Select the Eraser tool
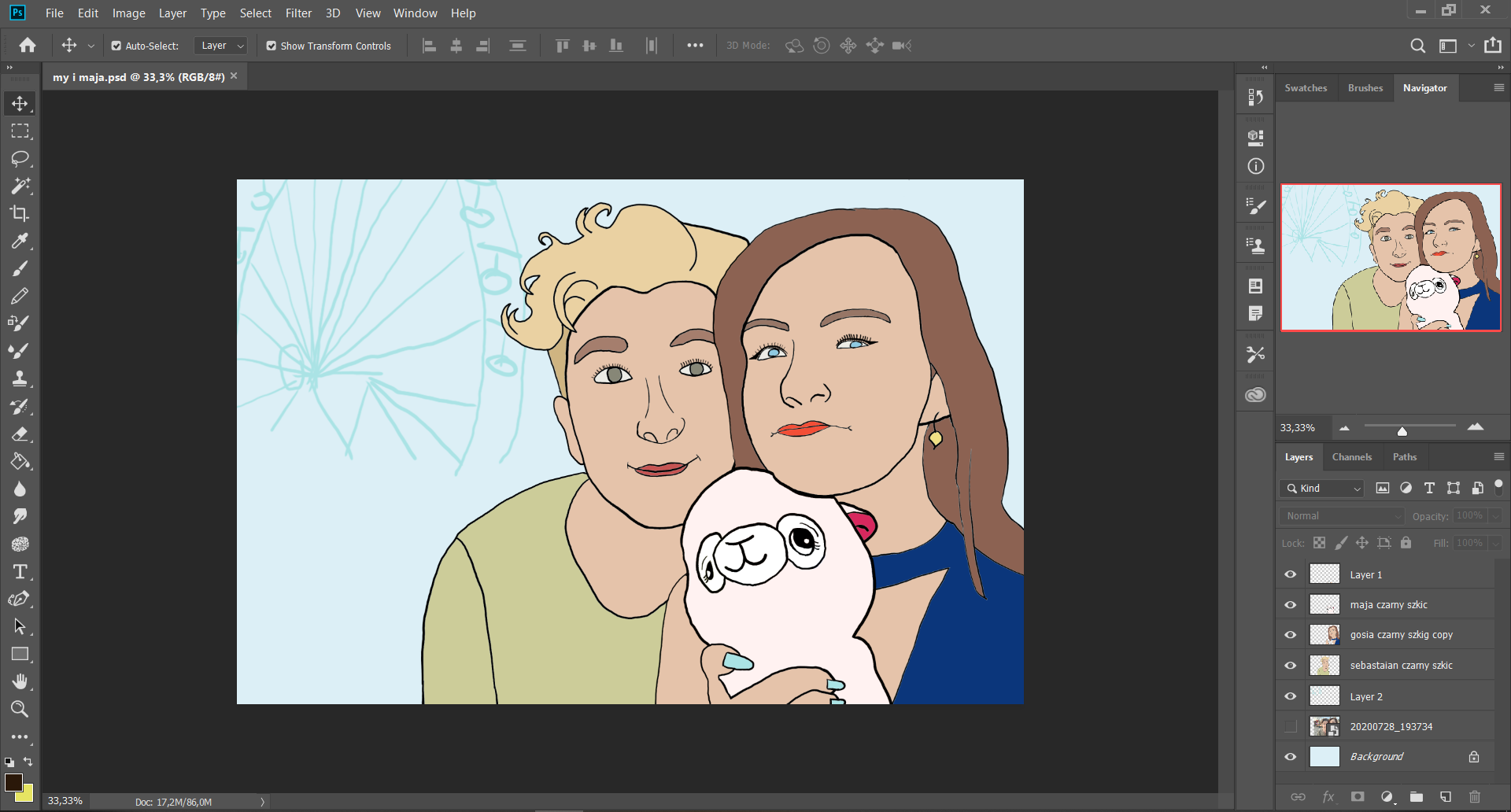 20,434
